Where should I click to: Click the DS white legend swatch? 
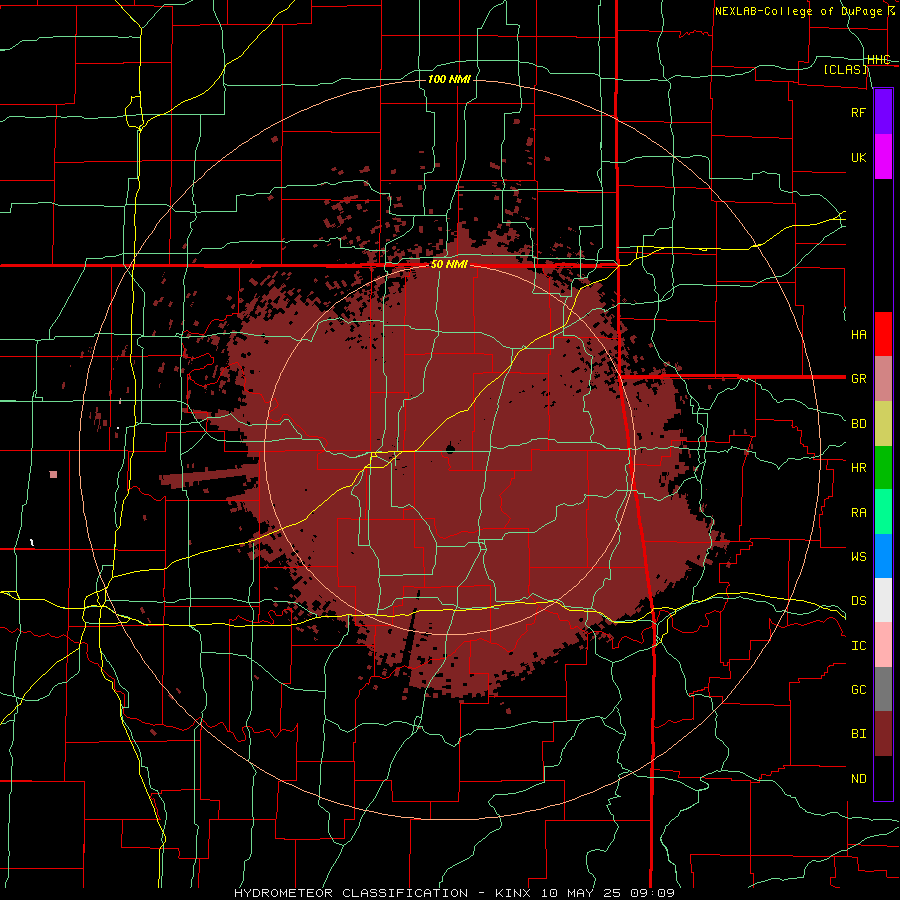pos(883,600)
